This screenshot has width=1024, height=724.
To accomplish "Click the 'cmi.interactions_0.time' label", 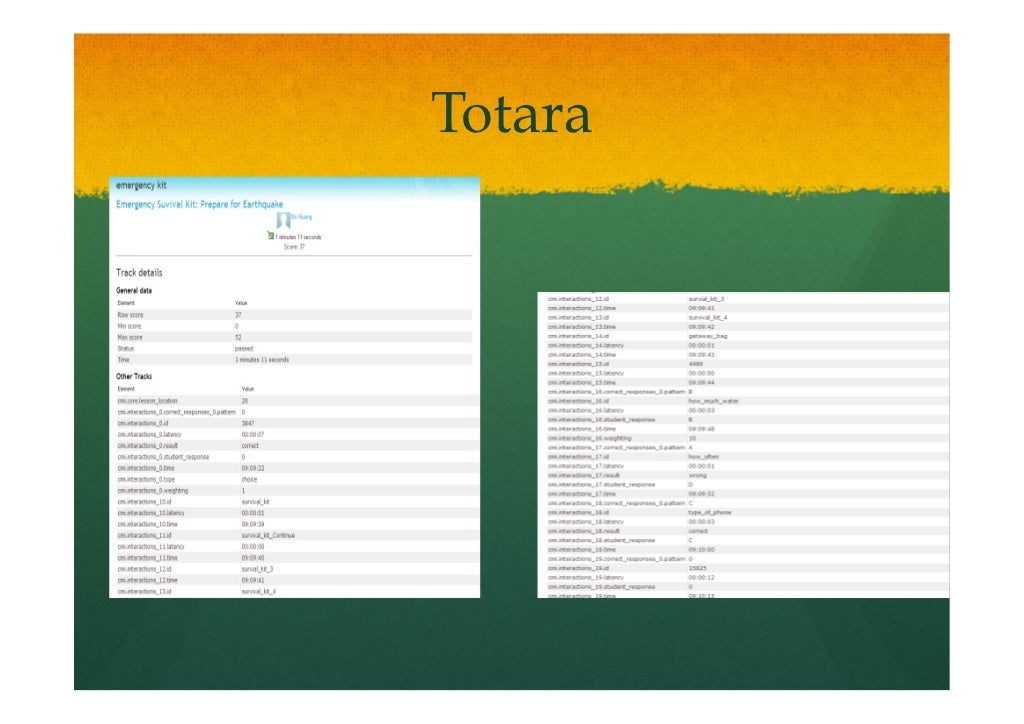I will pos(146,468).
